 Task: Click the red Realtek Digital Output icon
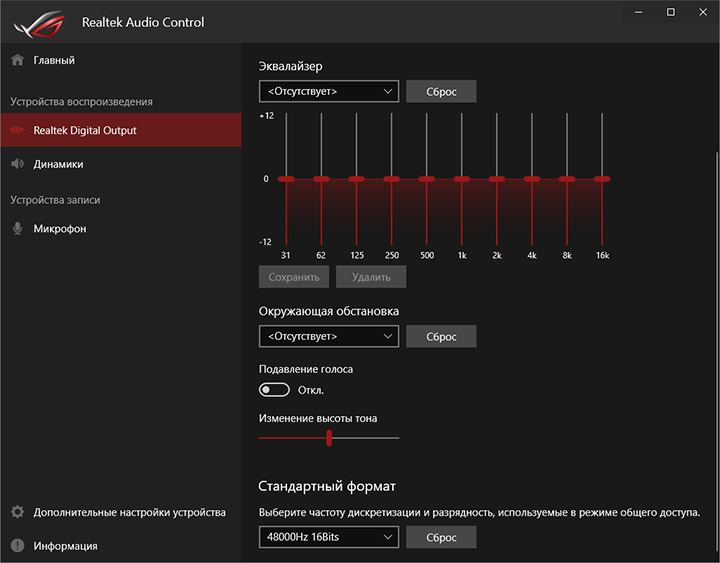coord(17,130)
